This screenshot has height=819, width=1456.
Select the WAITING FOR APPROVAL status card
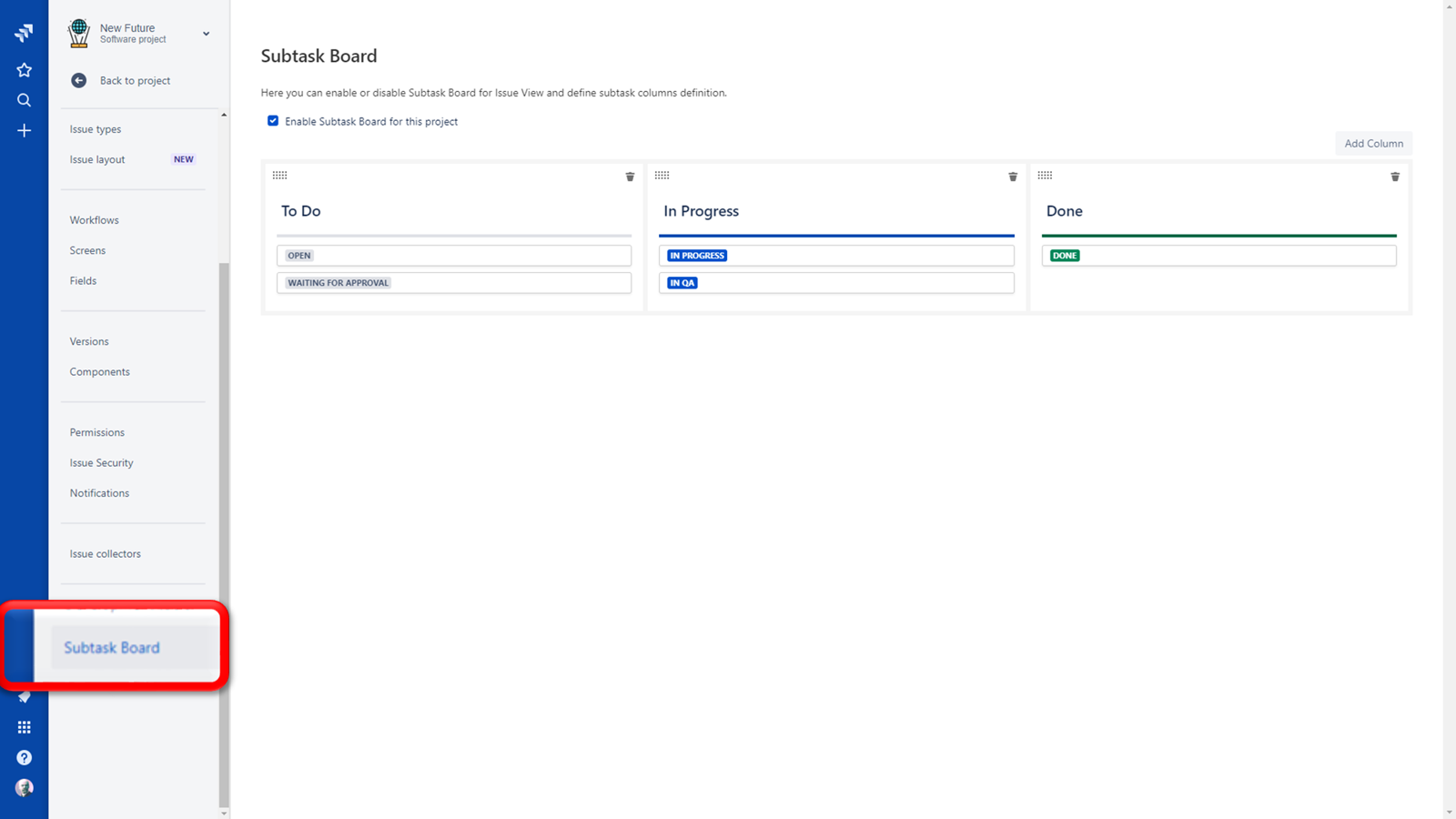454,283
